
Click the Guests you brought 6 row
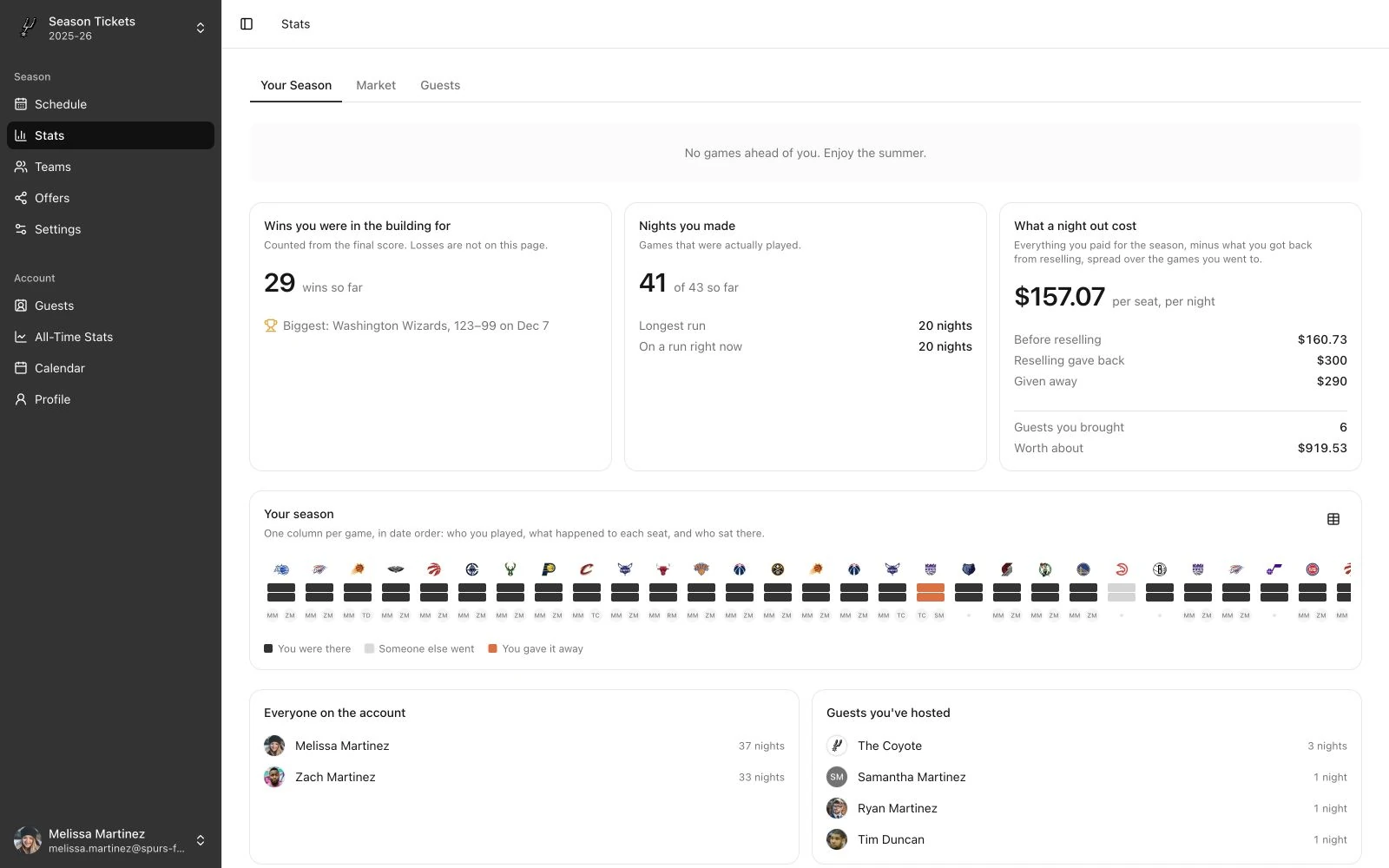(1181, 427)
